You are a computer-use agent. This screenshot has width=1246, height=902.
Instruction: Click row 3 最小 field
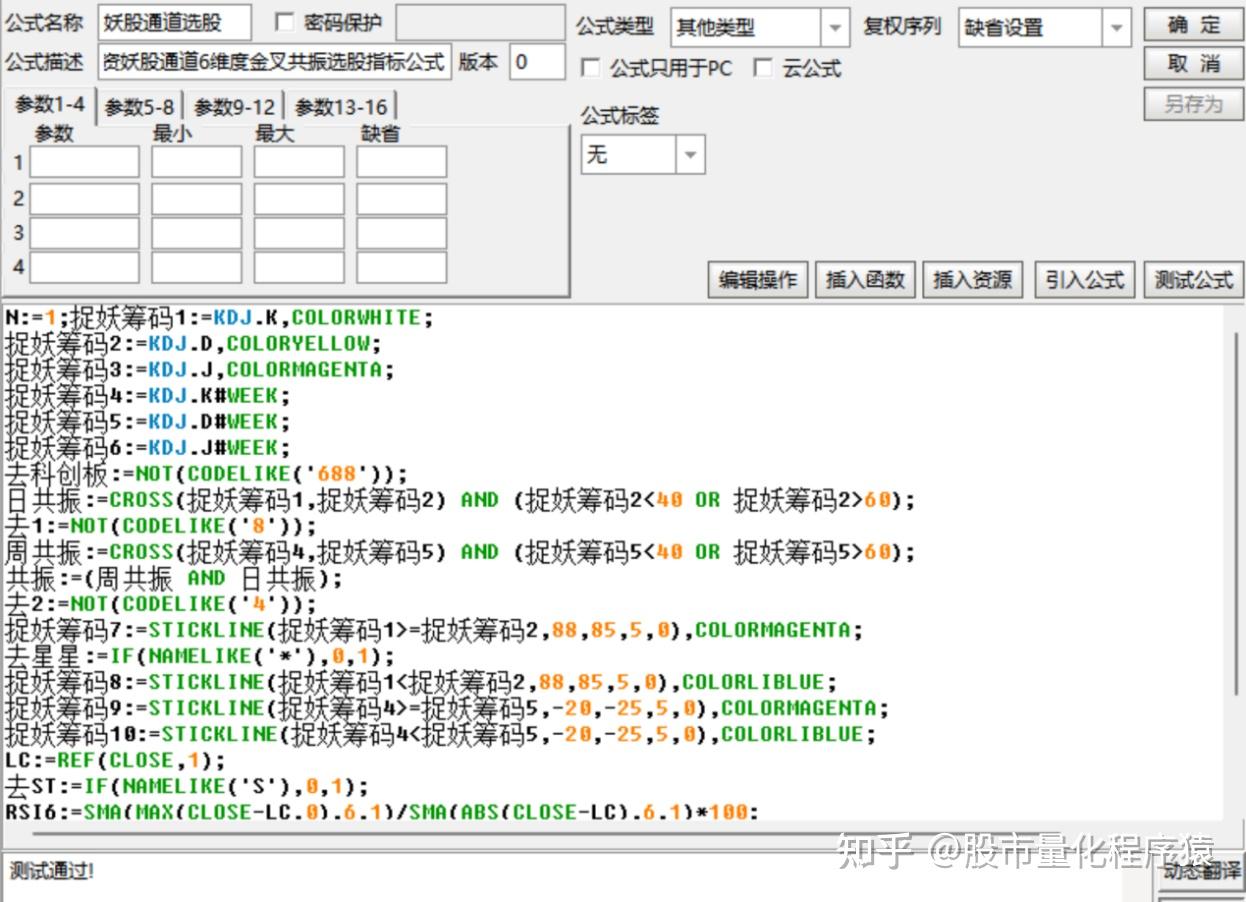click(196, 233)
